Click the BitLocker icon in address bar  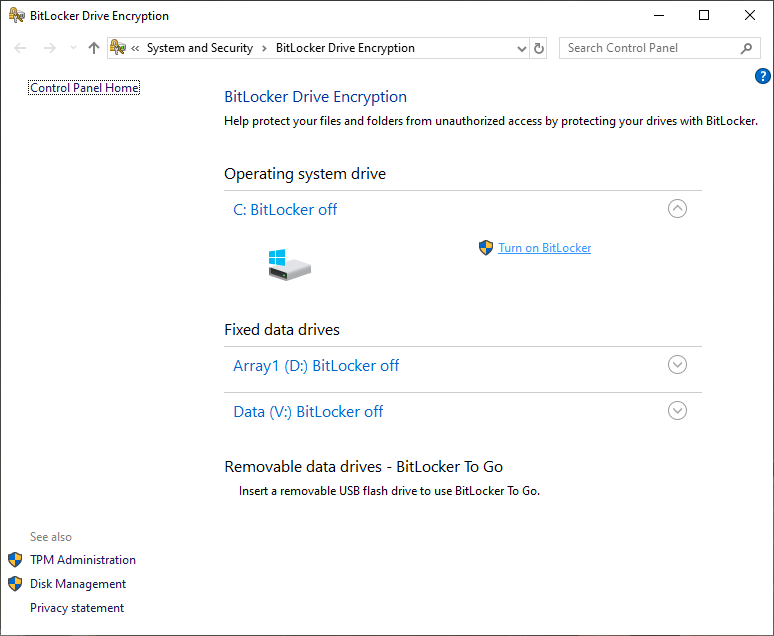pyautogui.click(x=117, y=47)
